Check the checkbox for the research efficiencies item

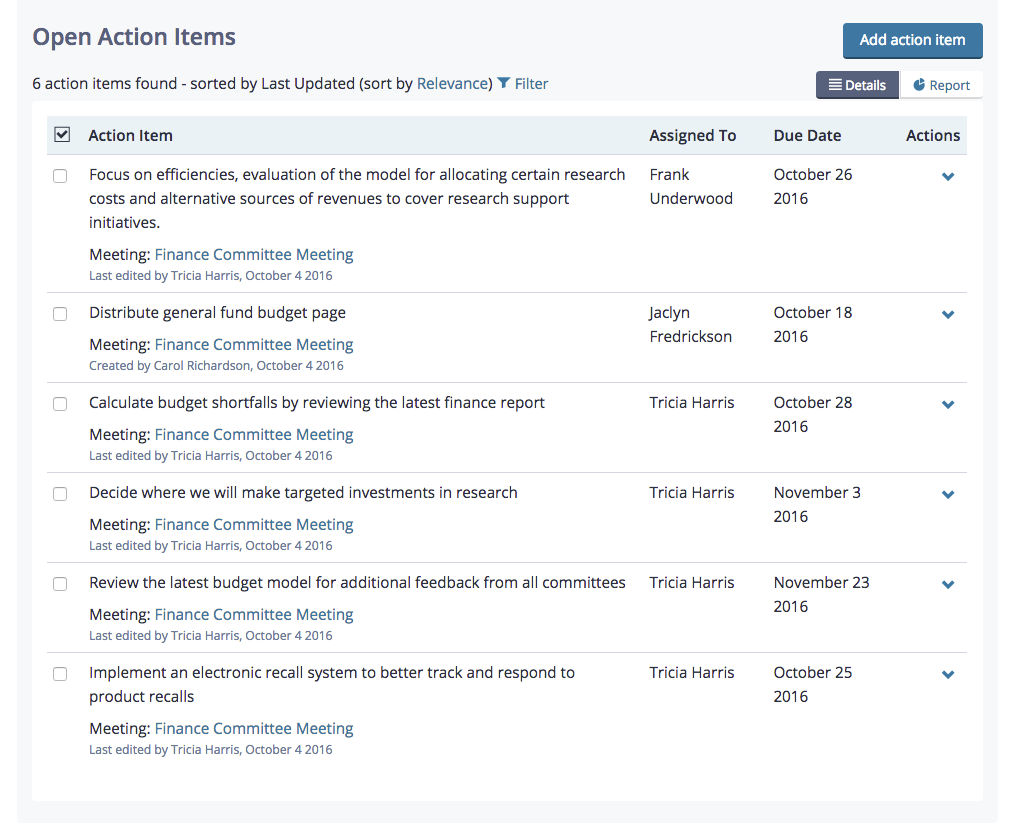tap(59, 176)
